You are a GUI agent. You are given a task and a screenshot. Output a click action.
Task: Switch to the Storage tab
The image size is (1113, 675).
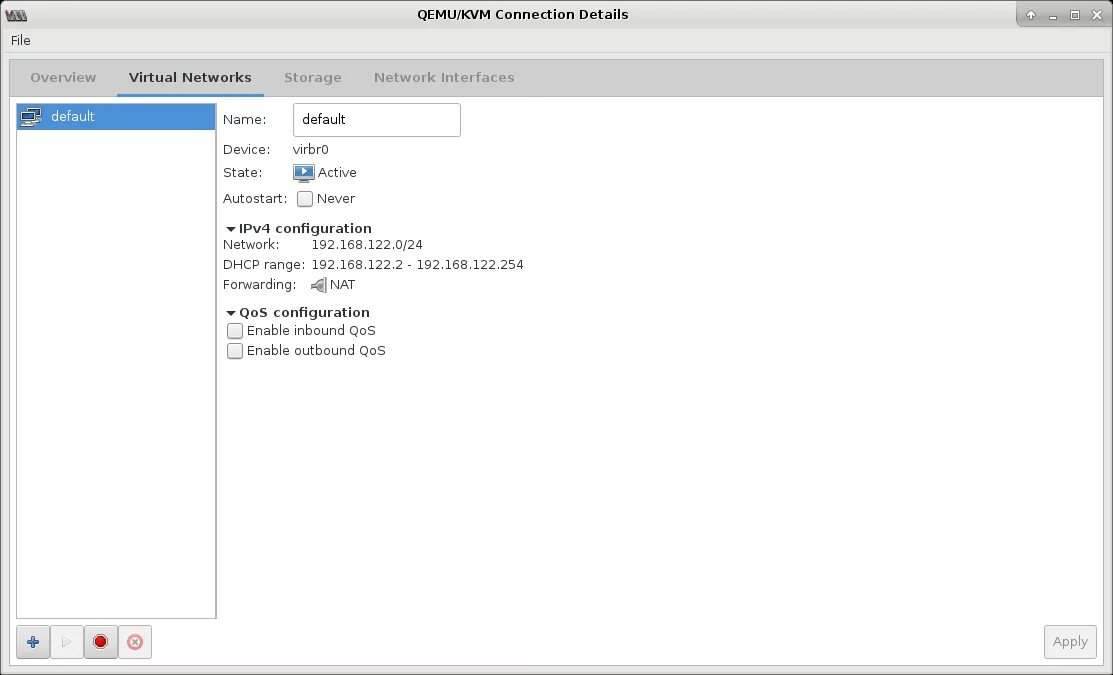coord(312,77)
